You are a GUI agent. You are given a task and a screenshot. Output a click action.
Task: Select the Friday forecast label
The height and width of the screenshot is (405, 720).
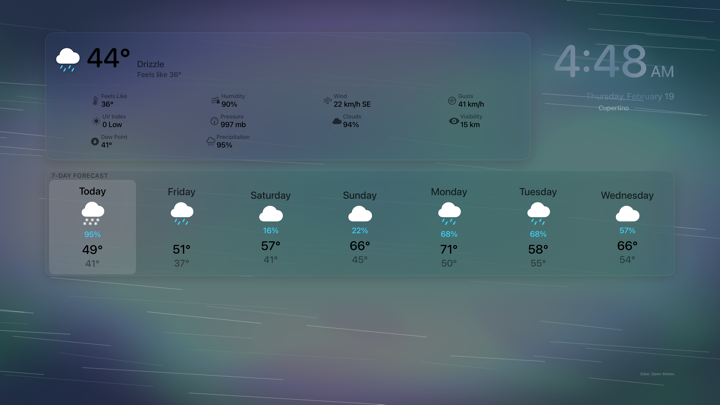(x=181, y=192)
